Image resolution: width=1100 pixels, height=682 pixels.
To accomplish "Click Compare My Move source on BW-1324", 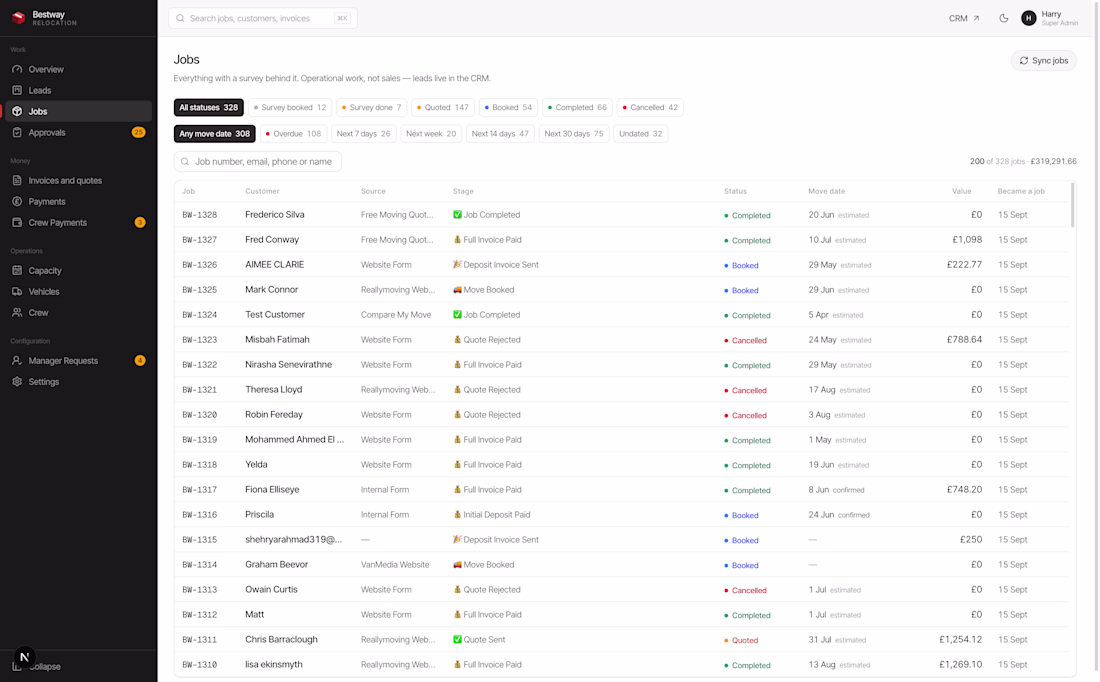I will click(x=396, y=315).
